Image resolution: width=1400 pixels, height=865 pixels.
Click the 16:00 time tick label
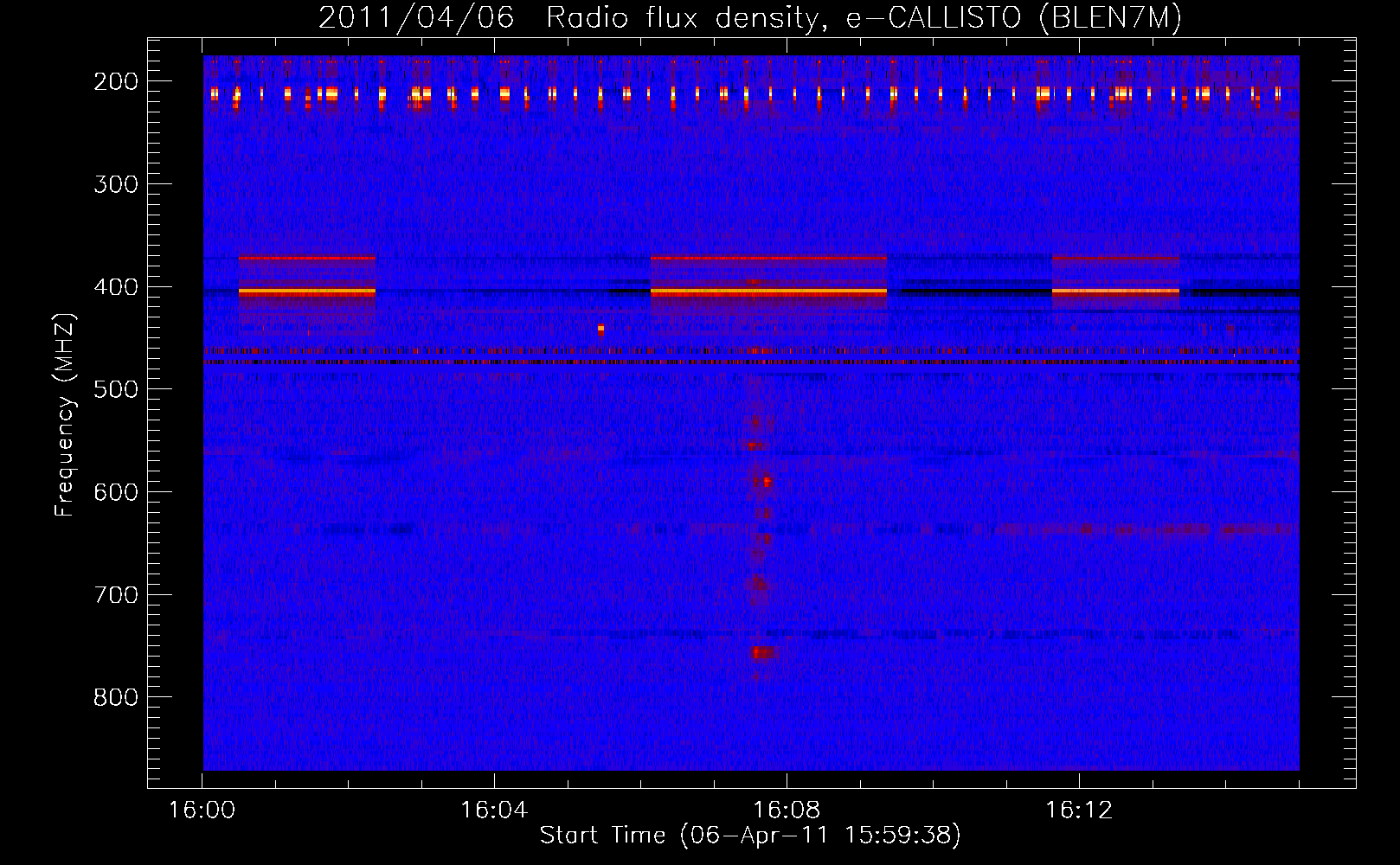tap(202, 810)
